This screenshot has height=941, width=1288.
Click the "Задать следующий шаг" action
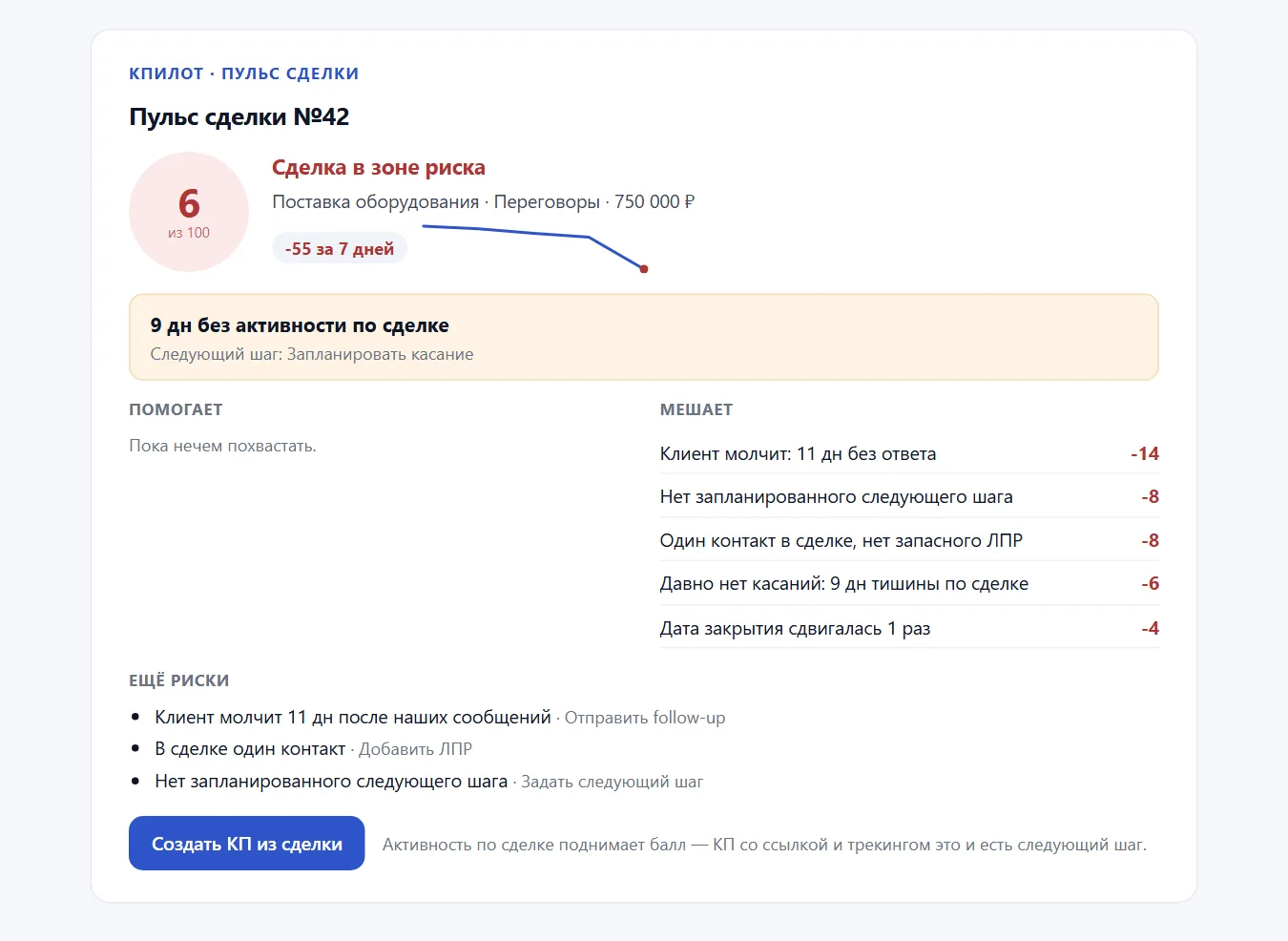point(612,782)
